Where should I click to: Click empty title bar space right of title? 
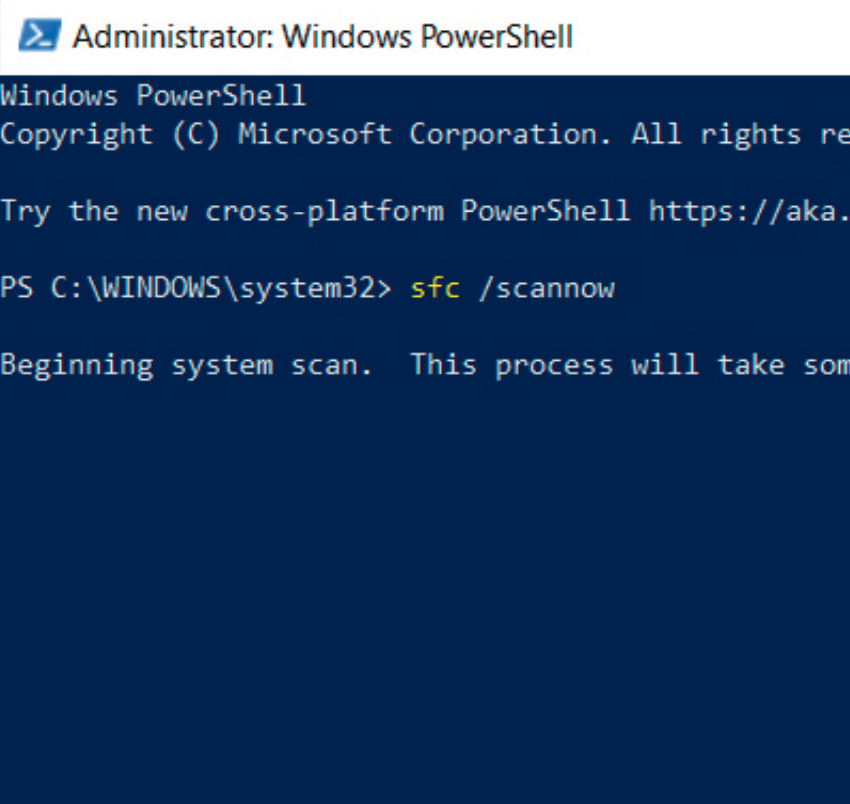click(x=710, y=37)
